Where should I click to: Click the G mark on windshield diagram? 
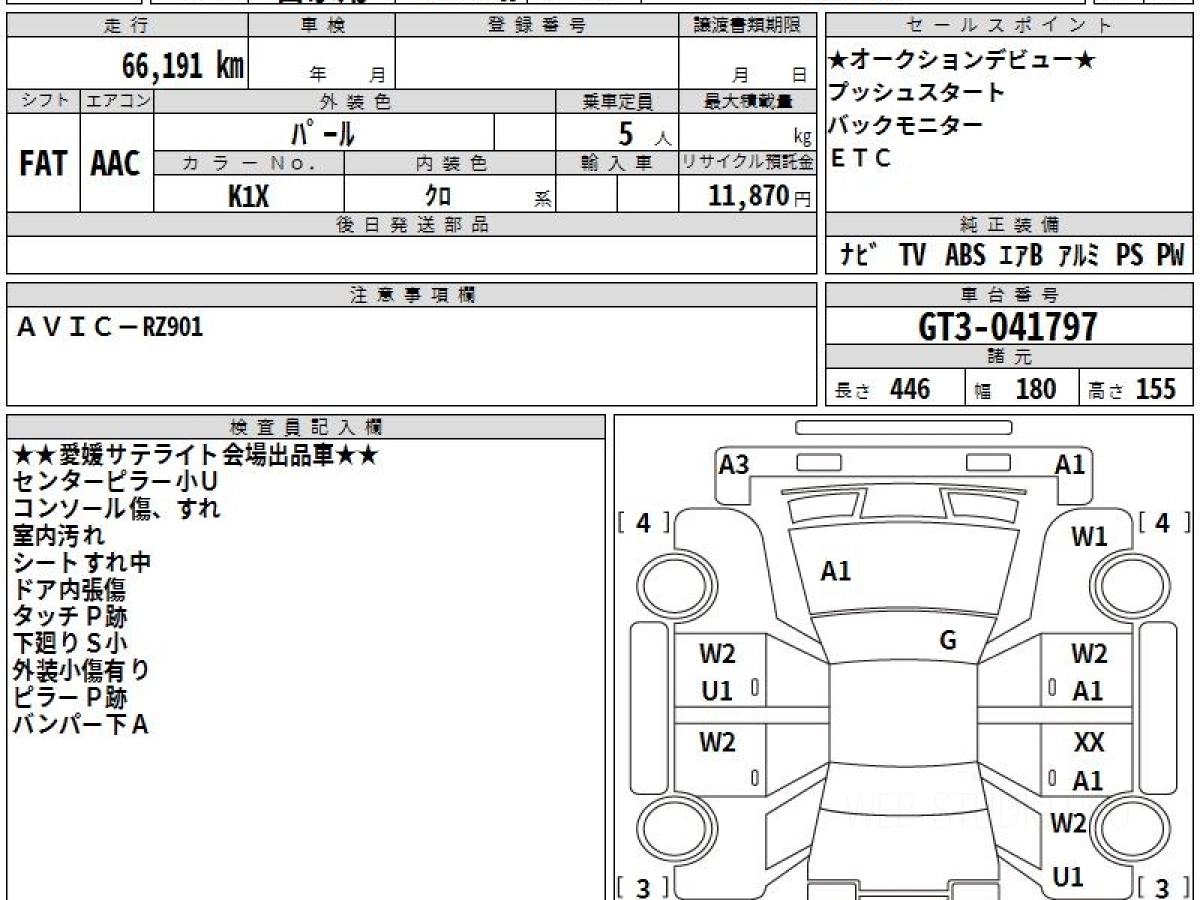click(948, 640)
